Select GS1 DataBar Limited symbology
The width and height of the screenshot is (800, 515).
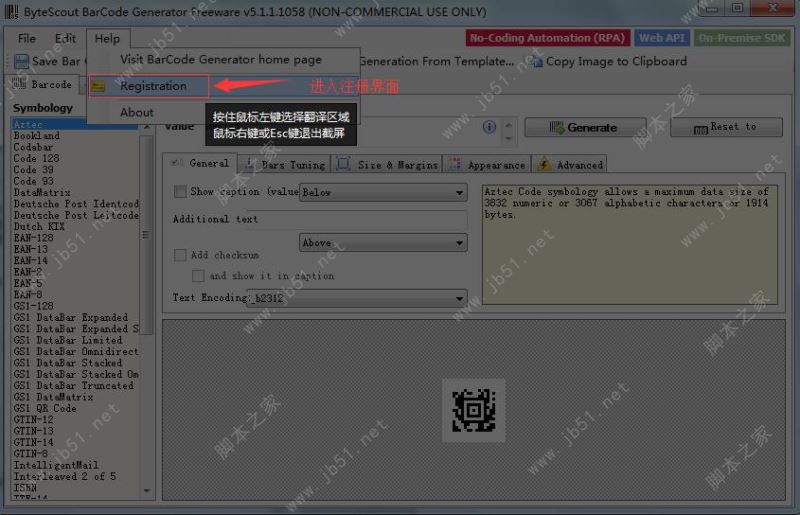coord(68,340)
